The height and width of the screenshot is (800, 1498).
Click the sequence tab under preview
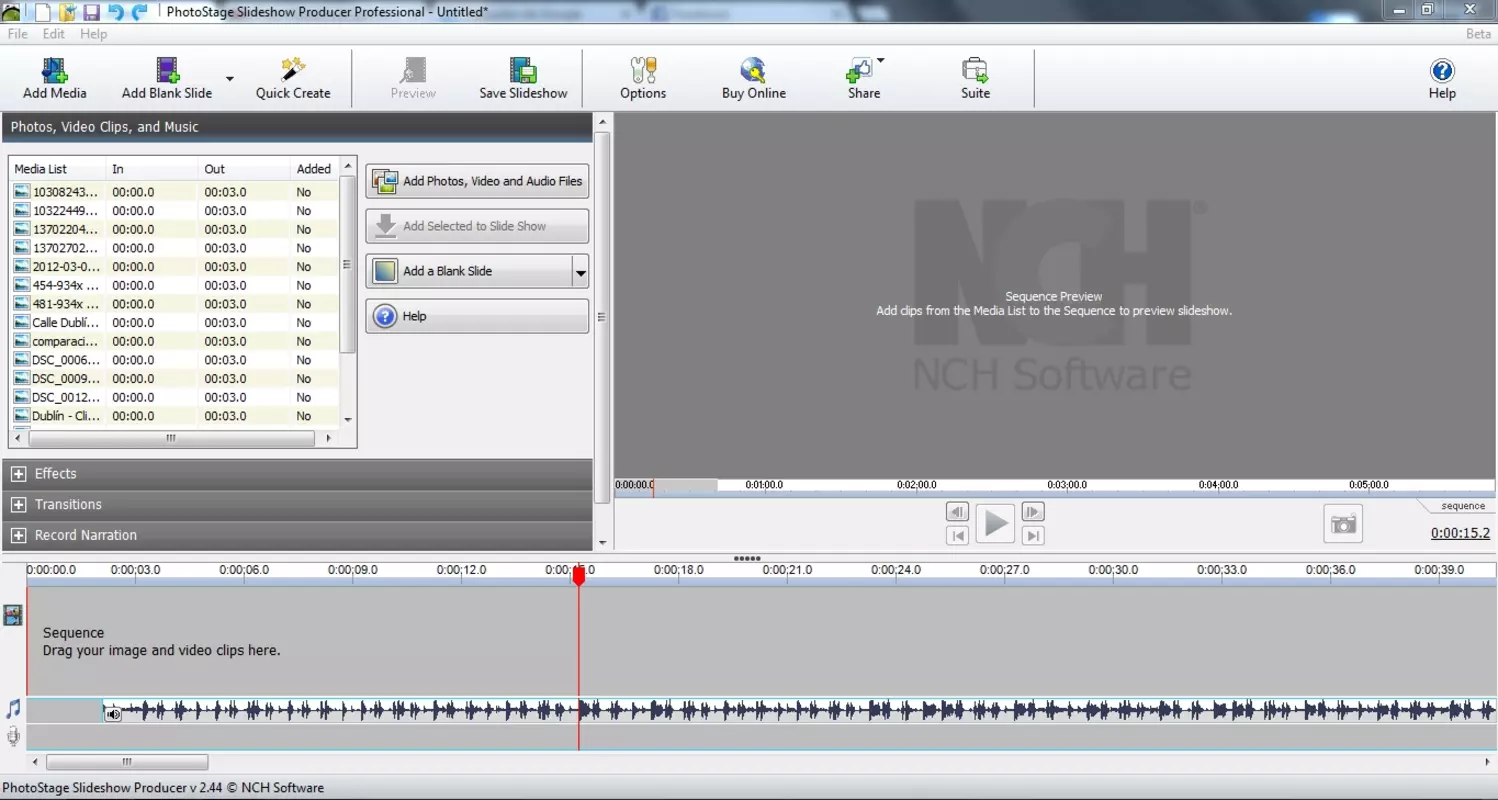1463,506
